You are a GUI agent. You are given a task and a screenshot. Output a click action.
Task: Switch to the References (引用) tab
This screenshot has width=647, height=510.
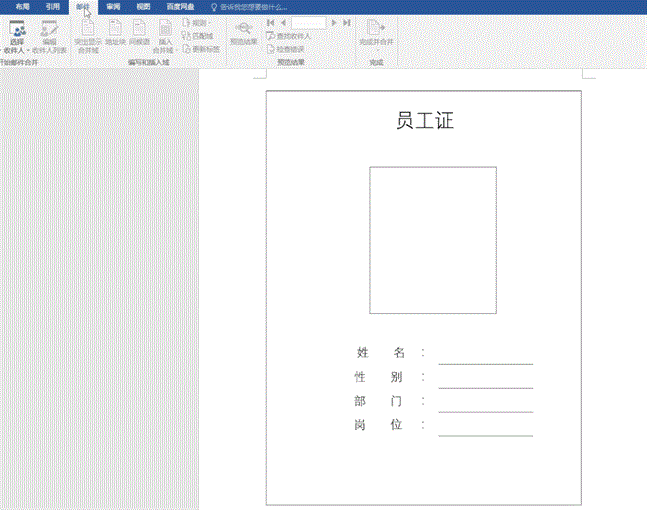(52, 6)
